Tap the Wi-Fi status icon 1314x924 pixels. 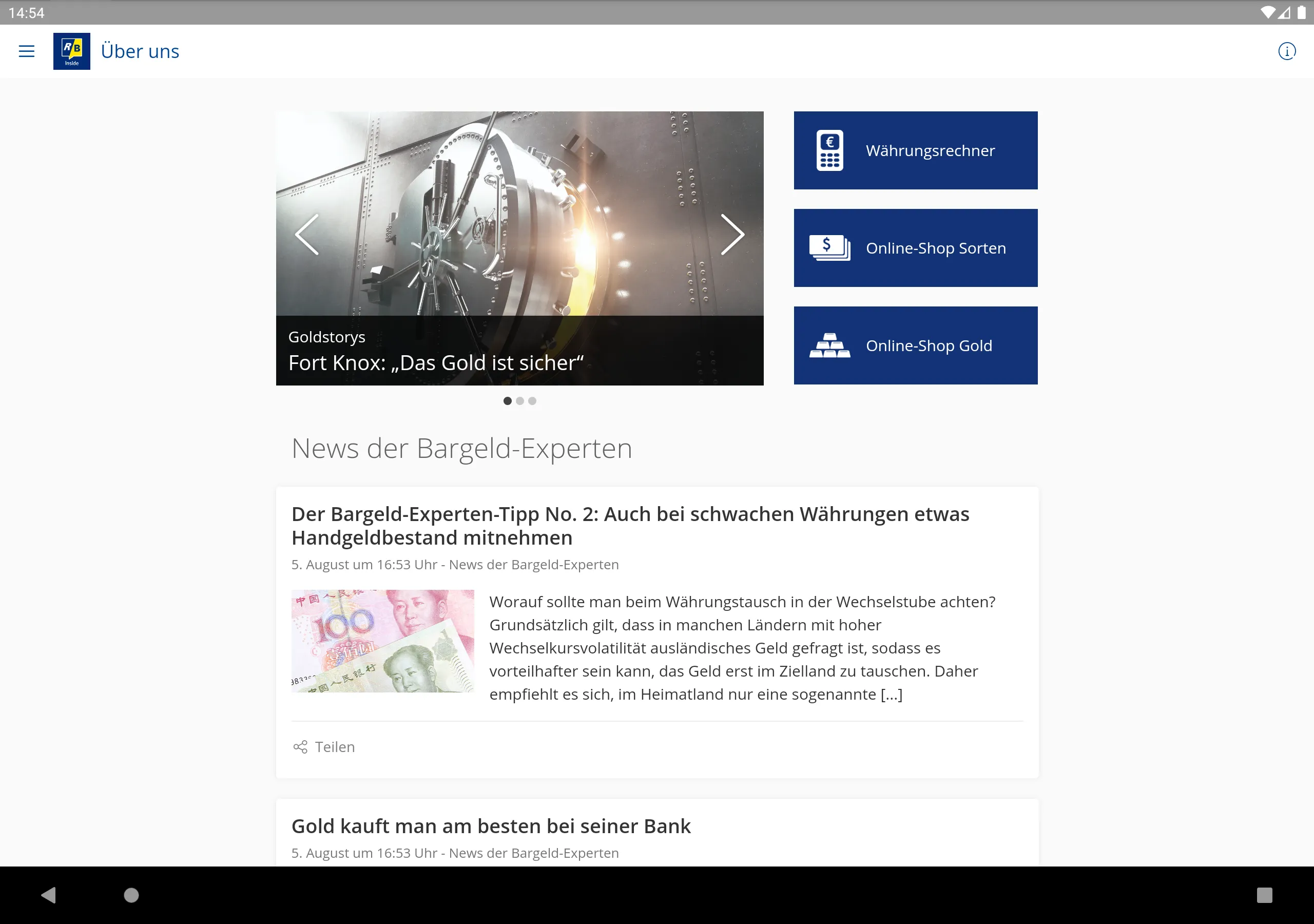point(1268,12)
